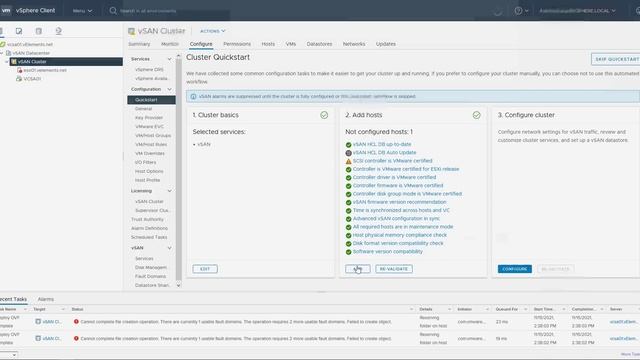Switch to the Summary tab
Image resolution: width=640 pixels, height=360 pixels.
coord(139,44)
